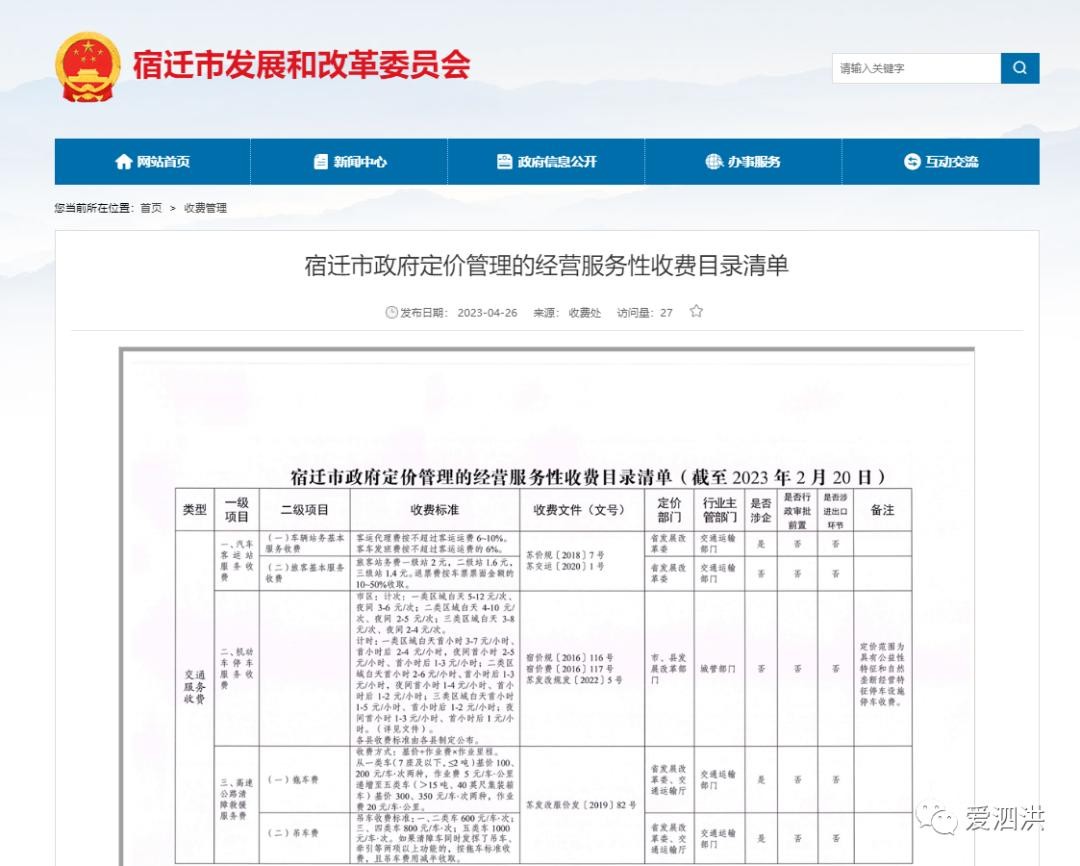Click the 爱泗洪 watermark text
The height and width of the screenshot is (866, 1080).
[x=1005, y=819]
